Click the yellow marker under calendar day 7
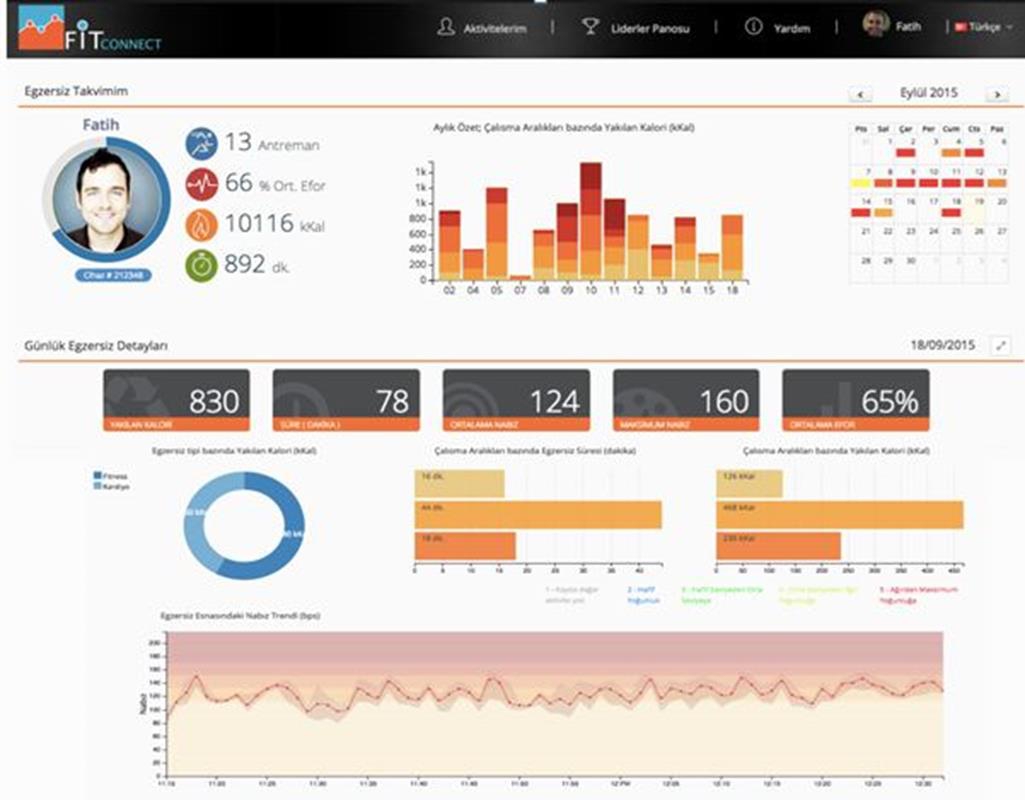The height and width of the screenshot is (800, 1025). pos(860,184)
